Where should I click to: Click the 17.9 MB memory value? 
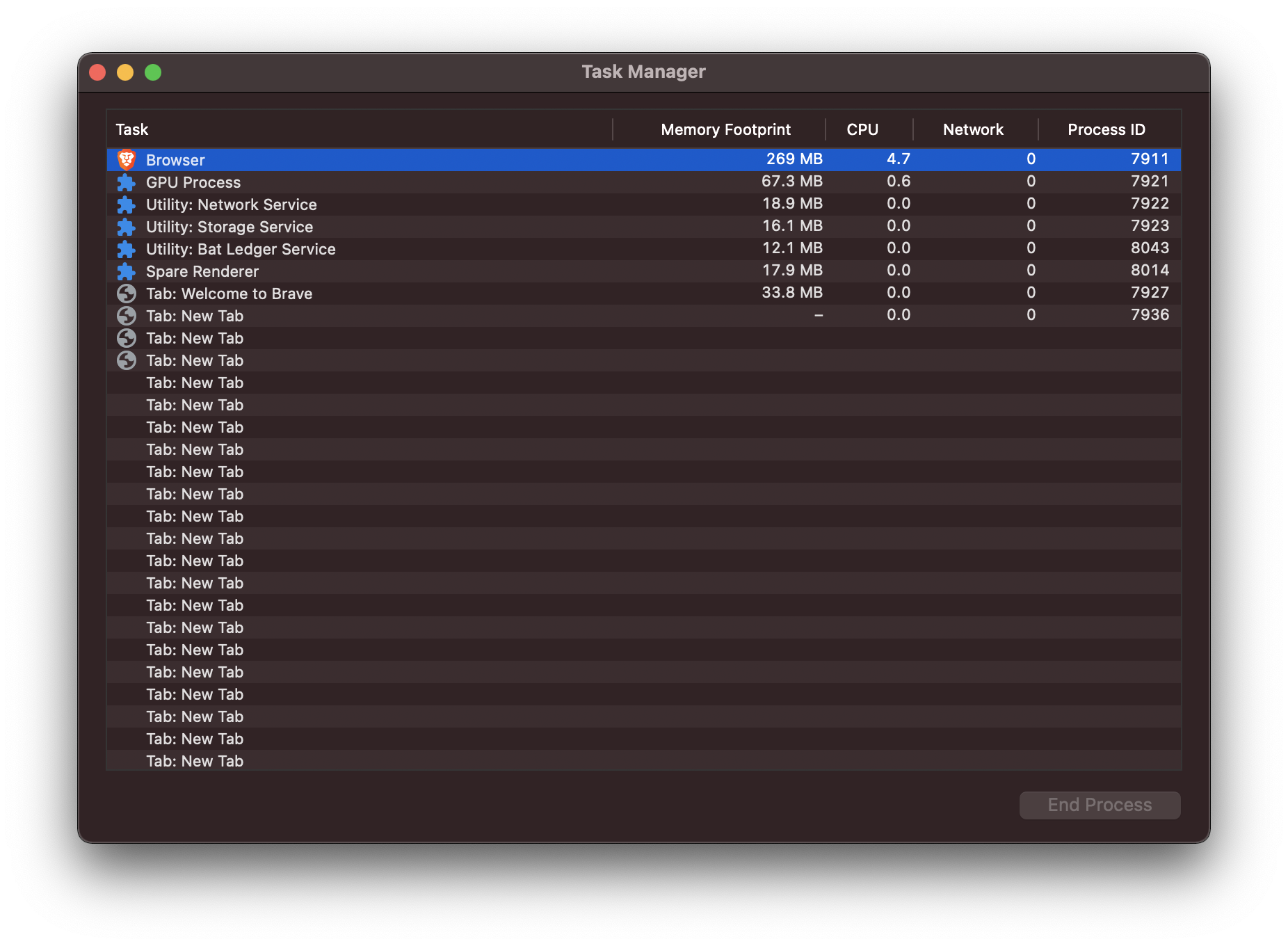(792, 270)
